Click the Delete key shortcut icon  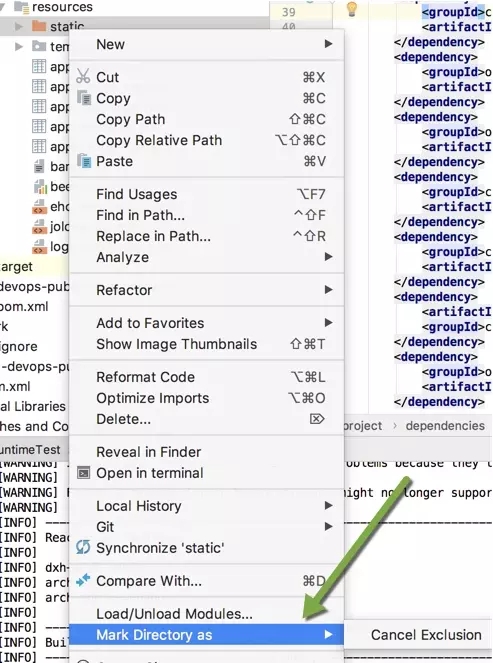[317, 419]
